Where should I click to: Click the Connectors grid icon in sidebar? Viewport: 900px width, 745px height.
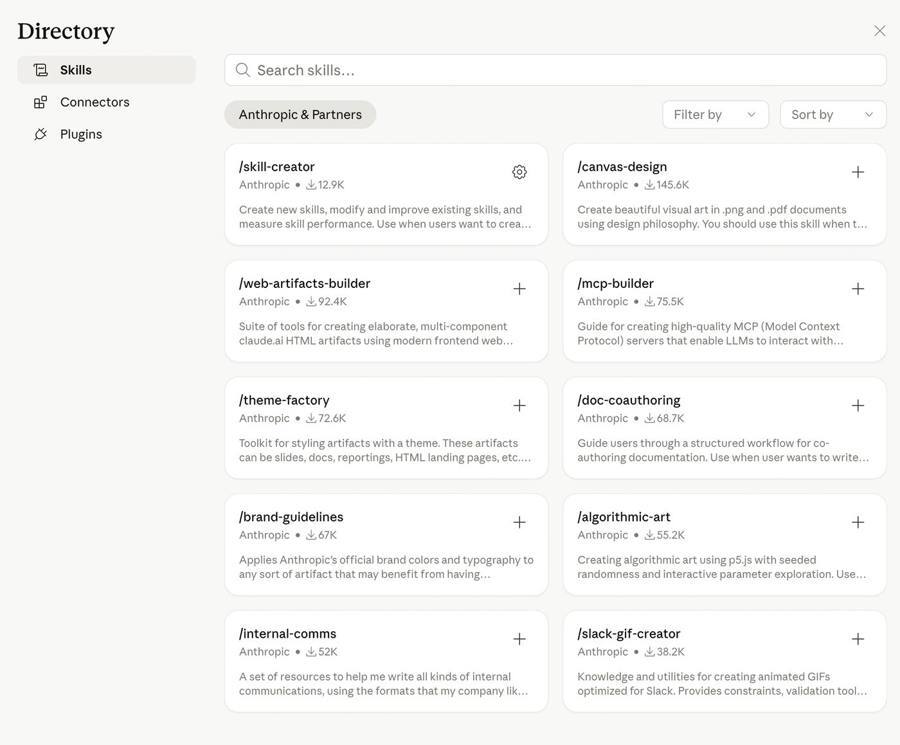click(x=40, y=102)
